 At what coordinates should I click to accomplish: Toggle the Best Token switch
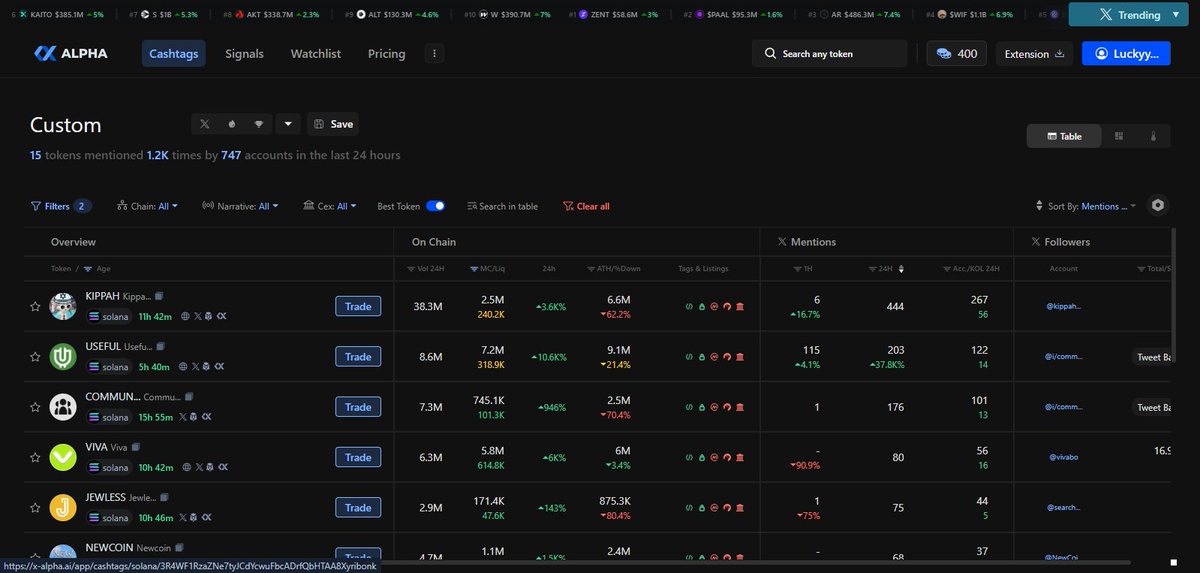coord(435,206)
